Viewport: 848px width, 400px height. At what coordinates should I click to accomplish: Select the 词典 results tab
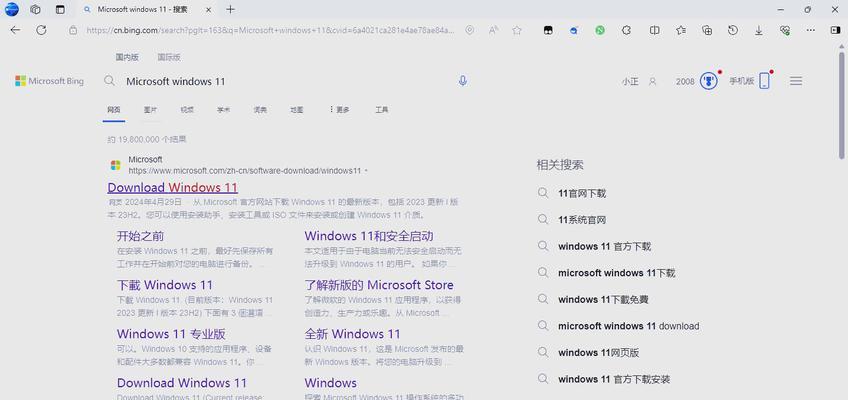coord(260,110)
